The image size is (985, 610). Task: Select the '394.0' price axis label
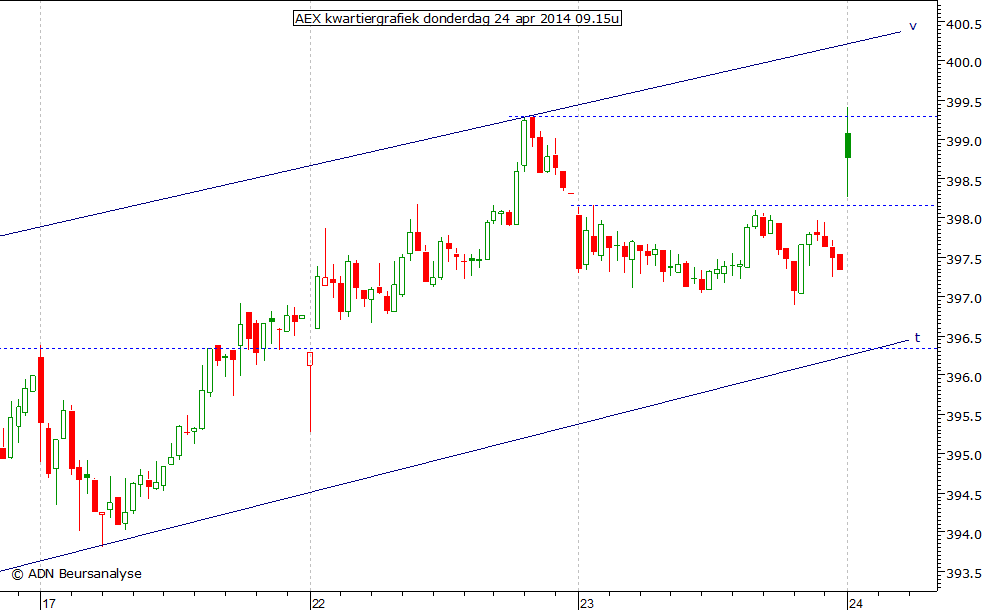pos(964,535)
